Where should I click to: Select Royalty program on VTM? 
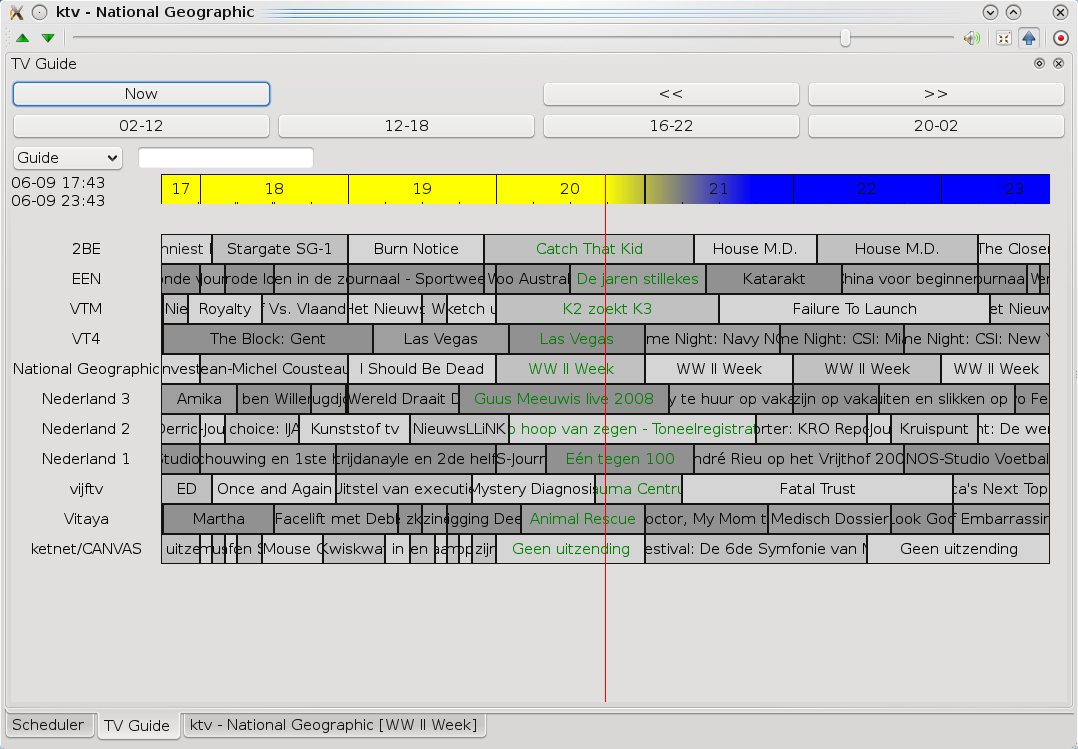tap(225, 309)
